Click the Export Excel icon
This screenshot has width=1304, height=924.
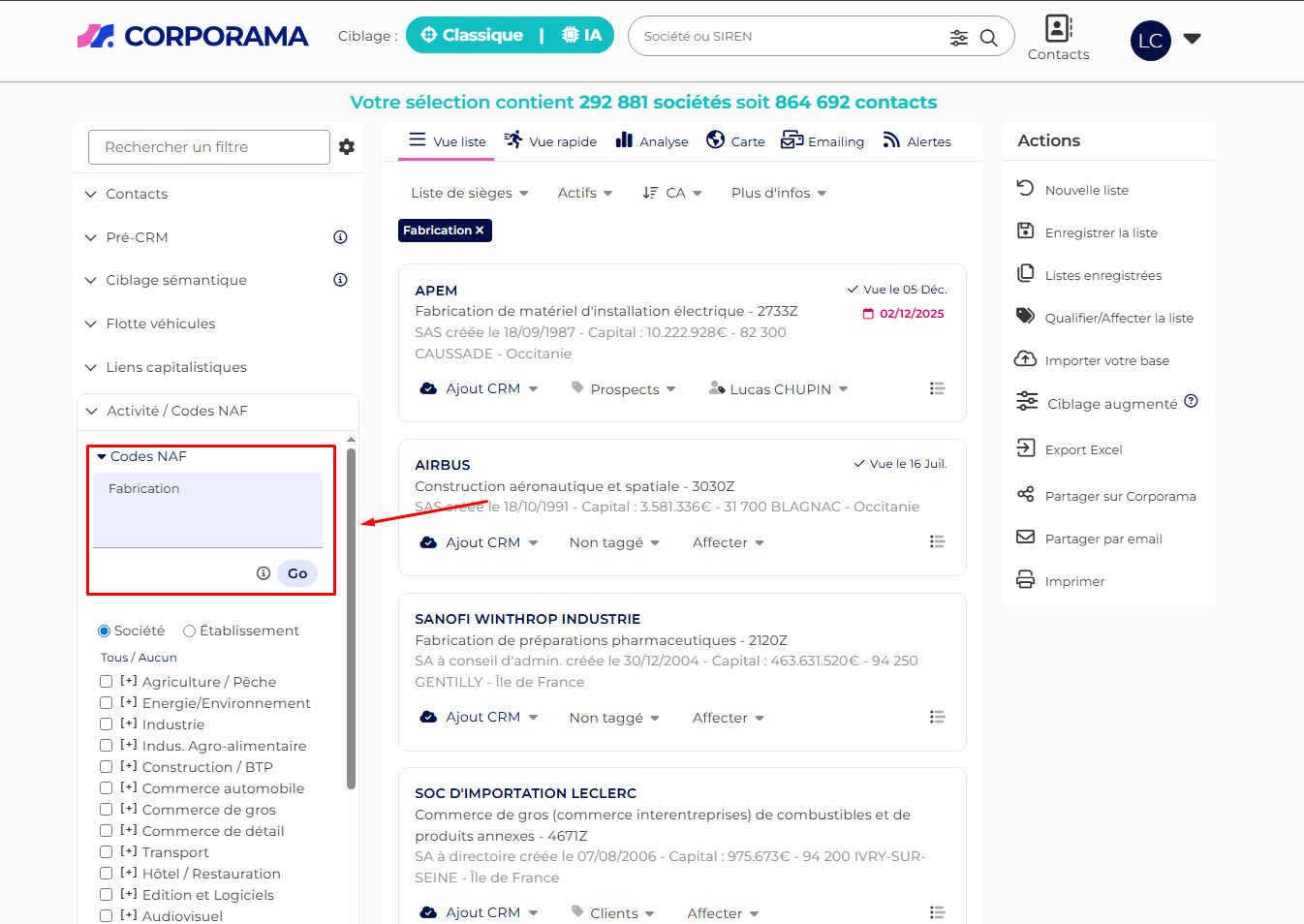coord(1025,447)
